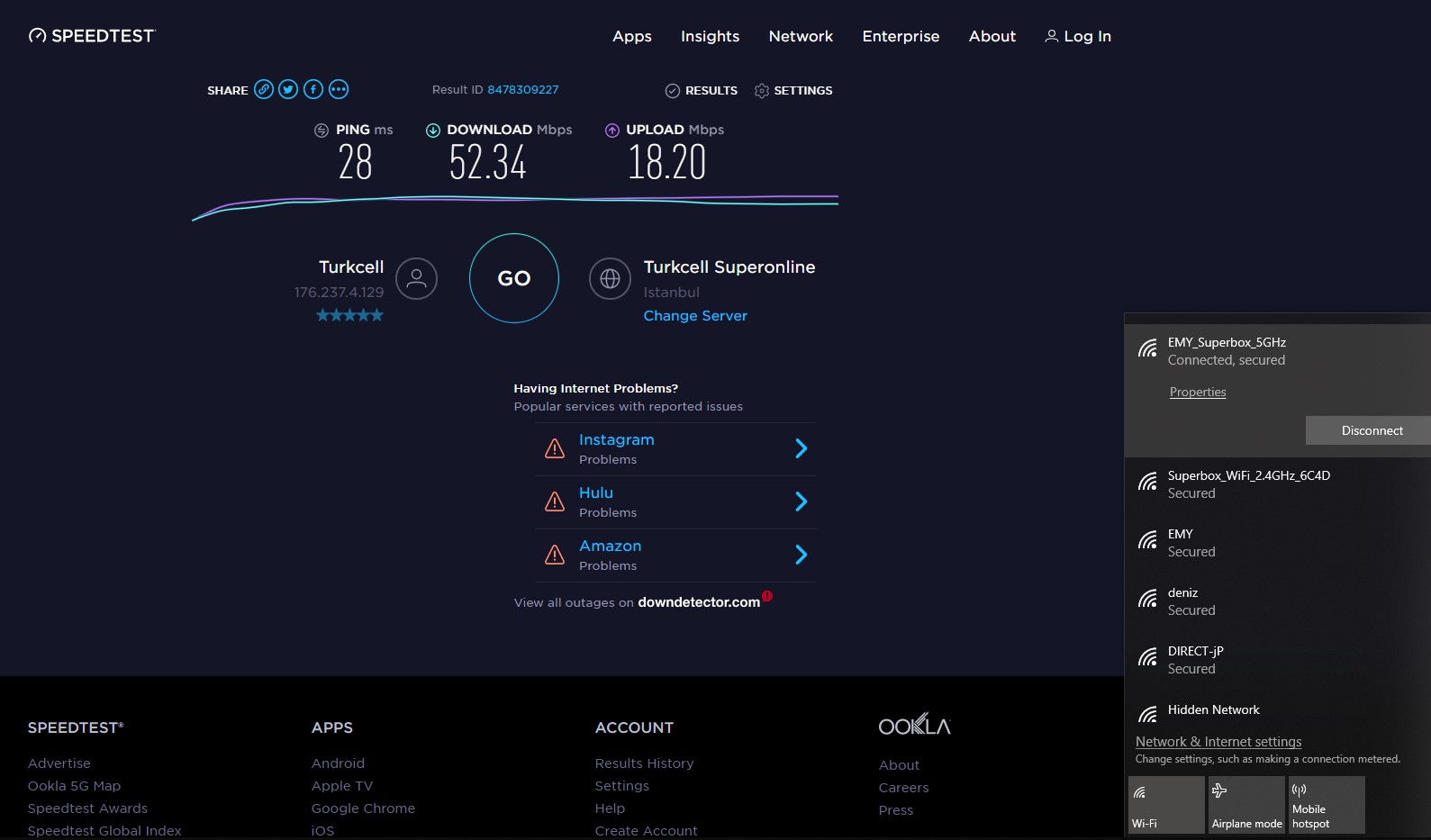Expand Hulu problems chevron
The height and width of the screenshot is (840, 1431).
pyautogui.click(x=802, y=501)
